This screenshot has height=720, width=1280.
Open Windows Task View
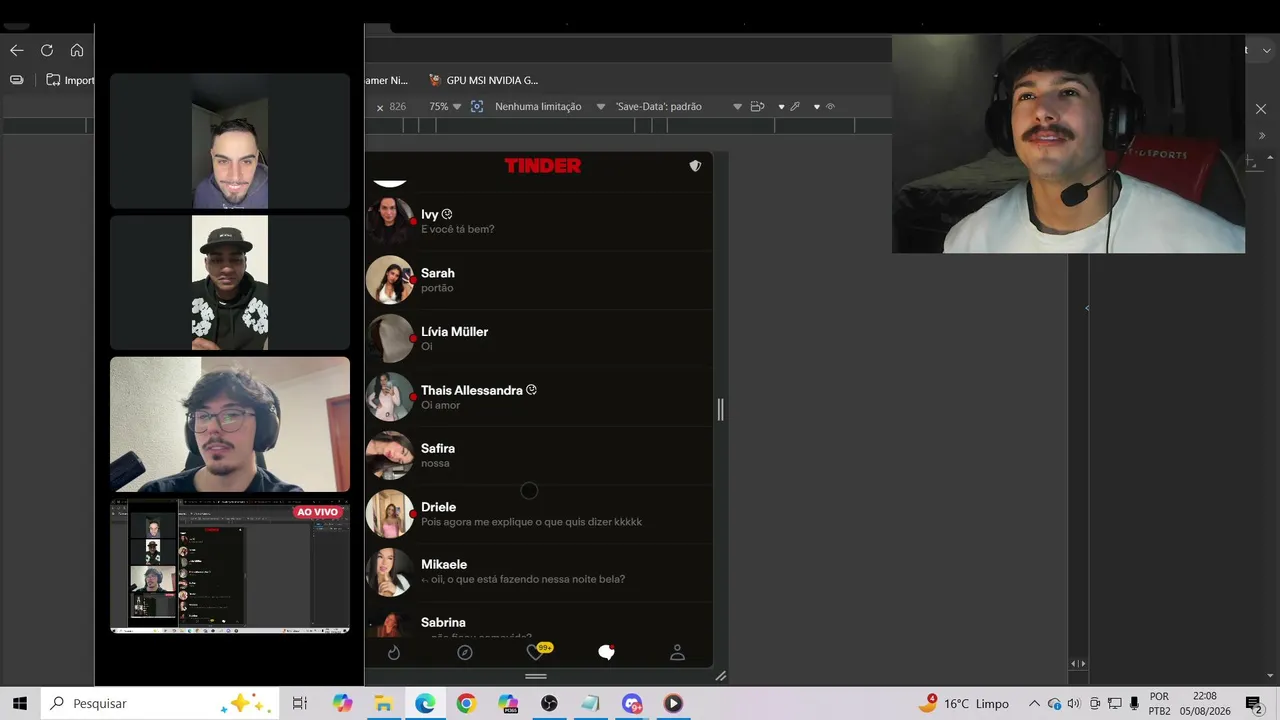coord(299,703)
